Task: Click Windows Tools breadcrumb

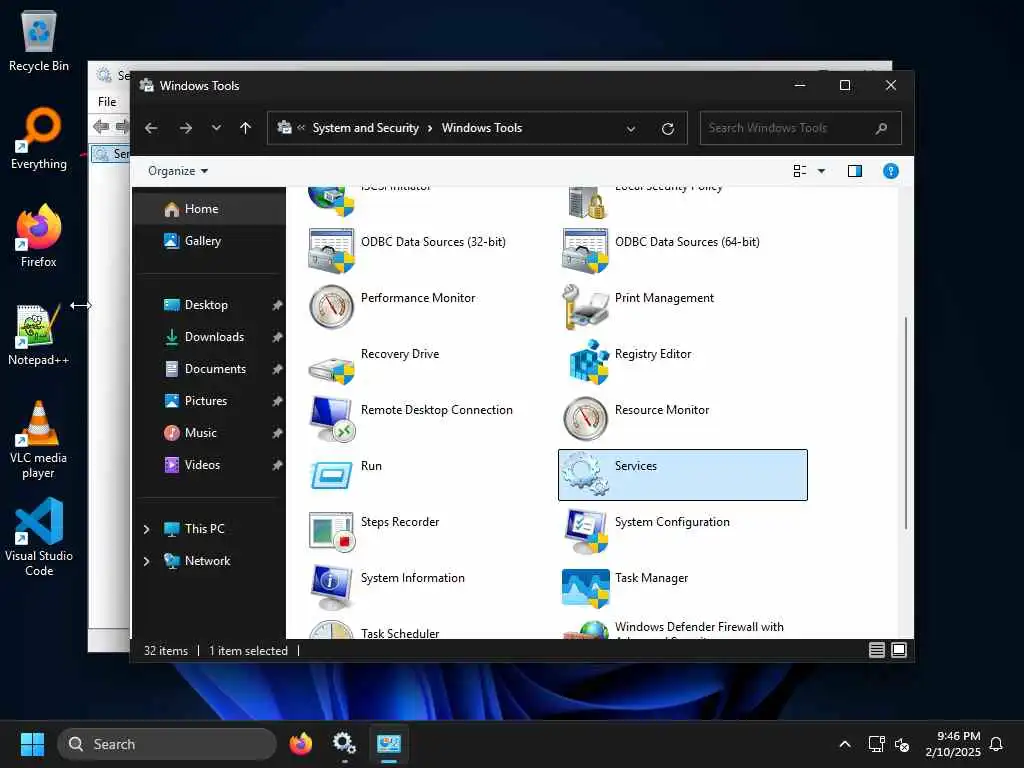Action: tap(482, 128)
